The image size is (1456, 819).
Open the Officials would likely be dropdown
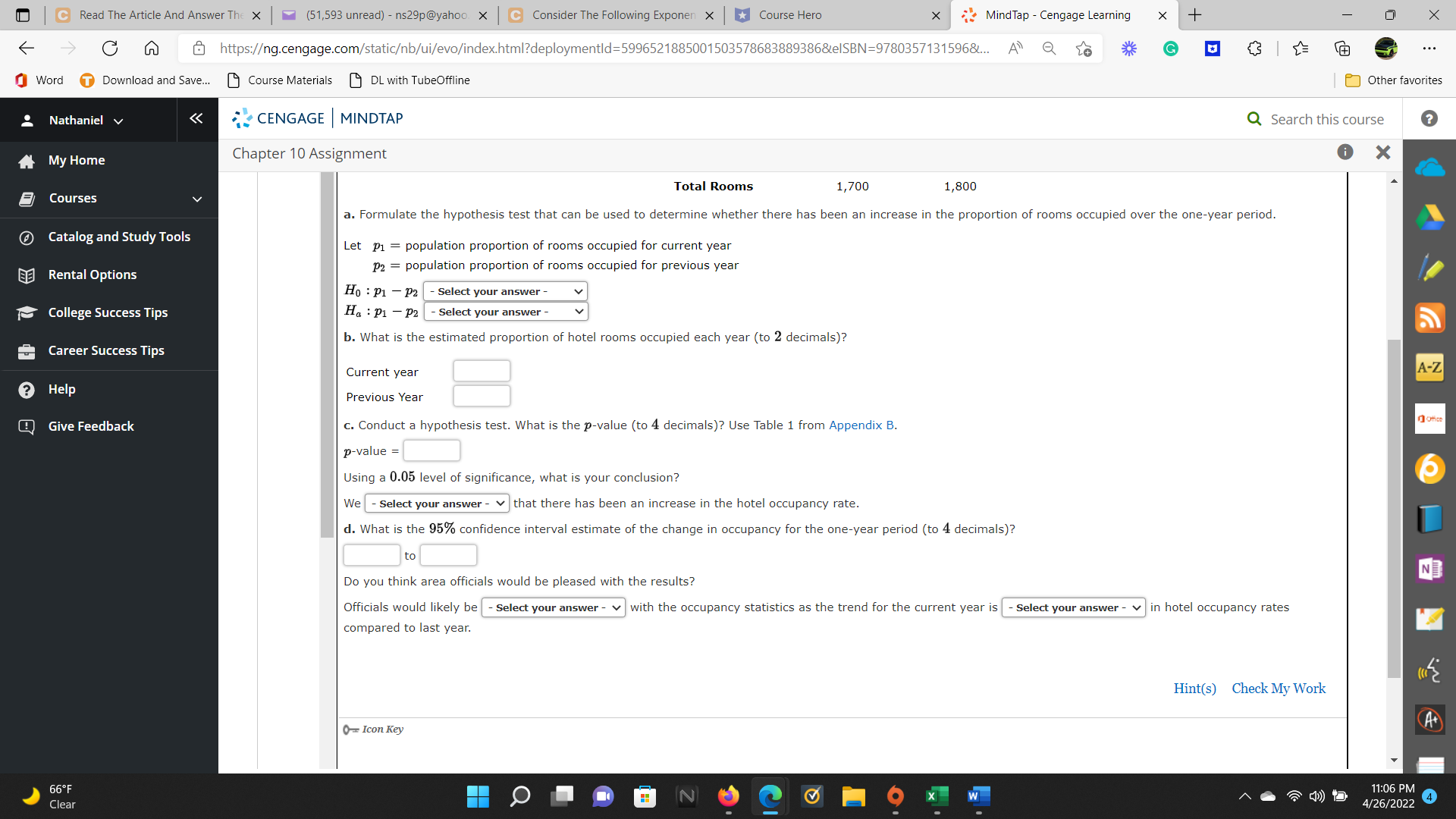553,607
